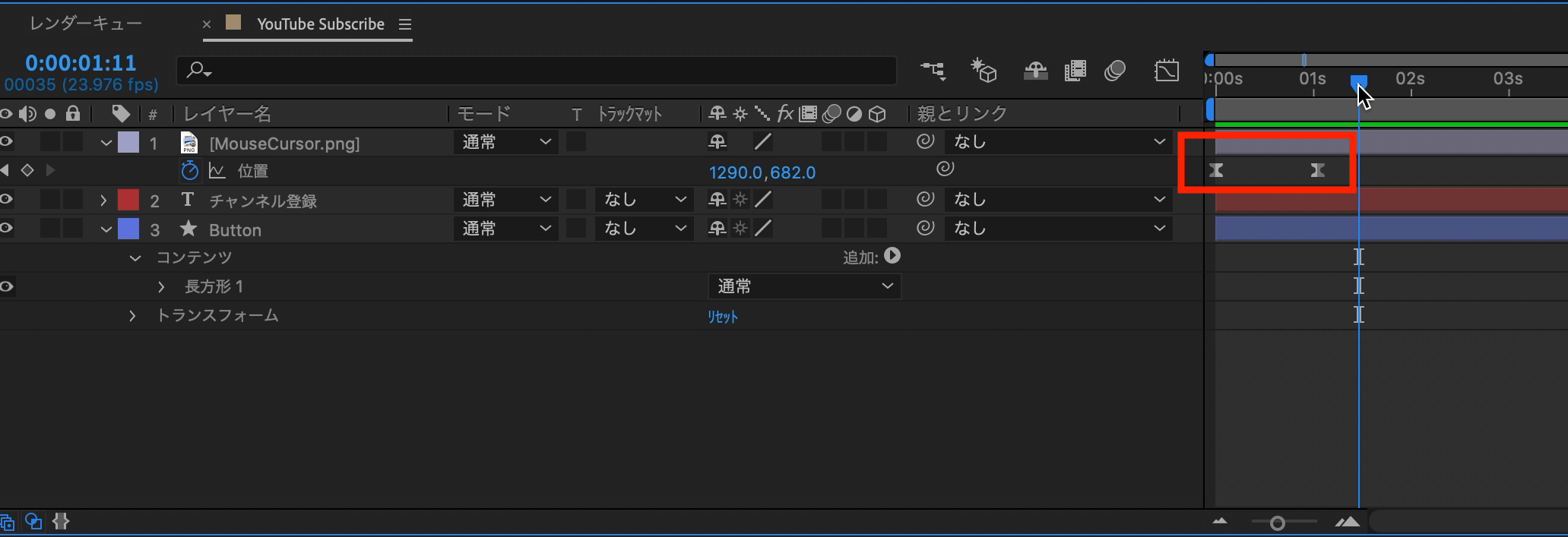Click チャンネル登録 layer parent pick whip

point(925,199)
